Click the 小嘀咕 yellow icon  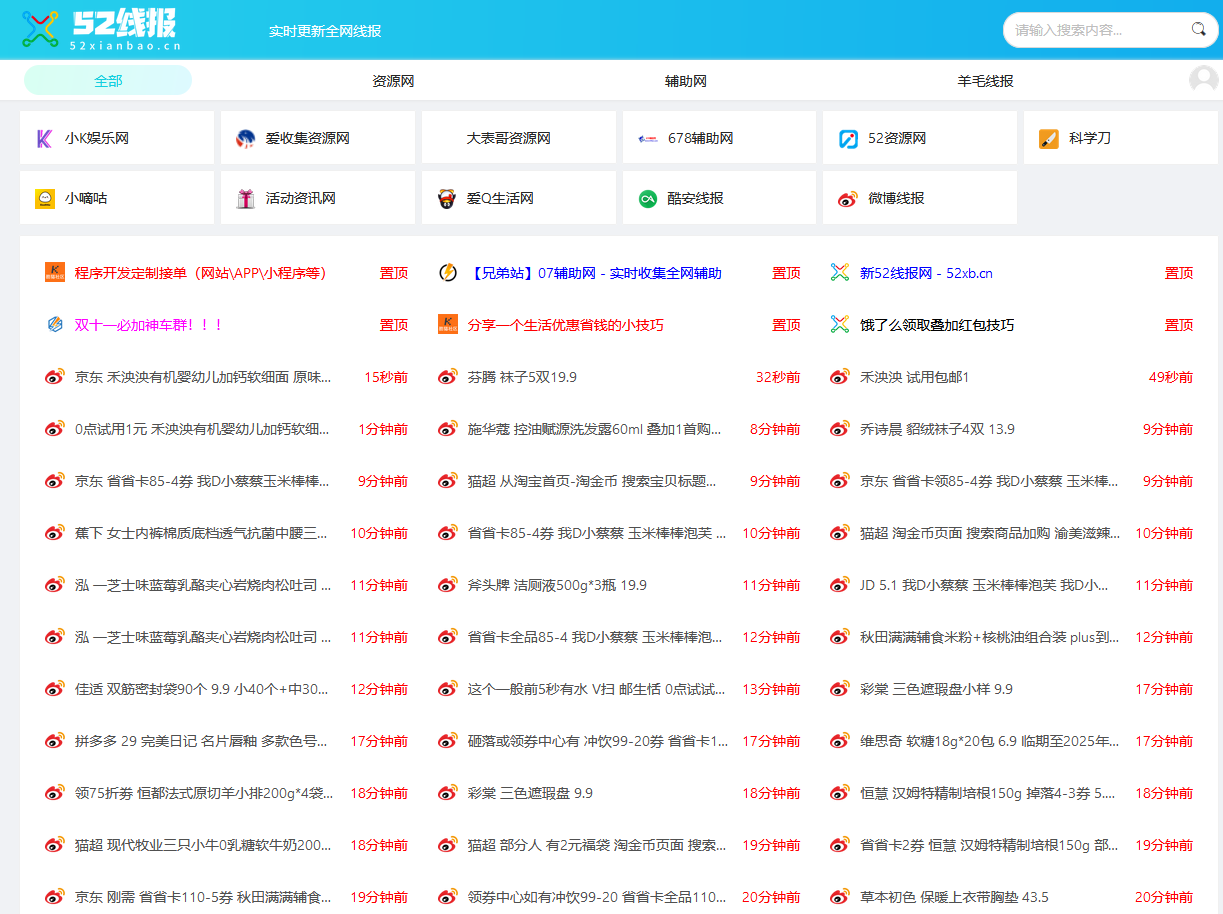[x=44, y=198]
